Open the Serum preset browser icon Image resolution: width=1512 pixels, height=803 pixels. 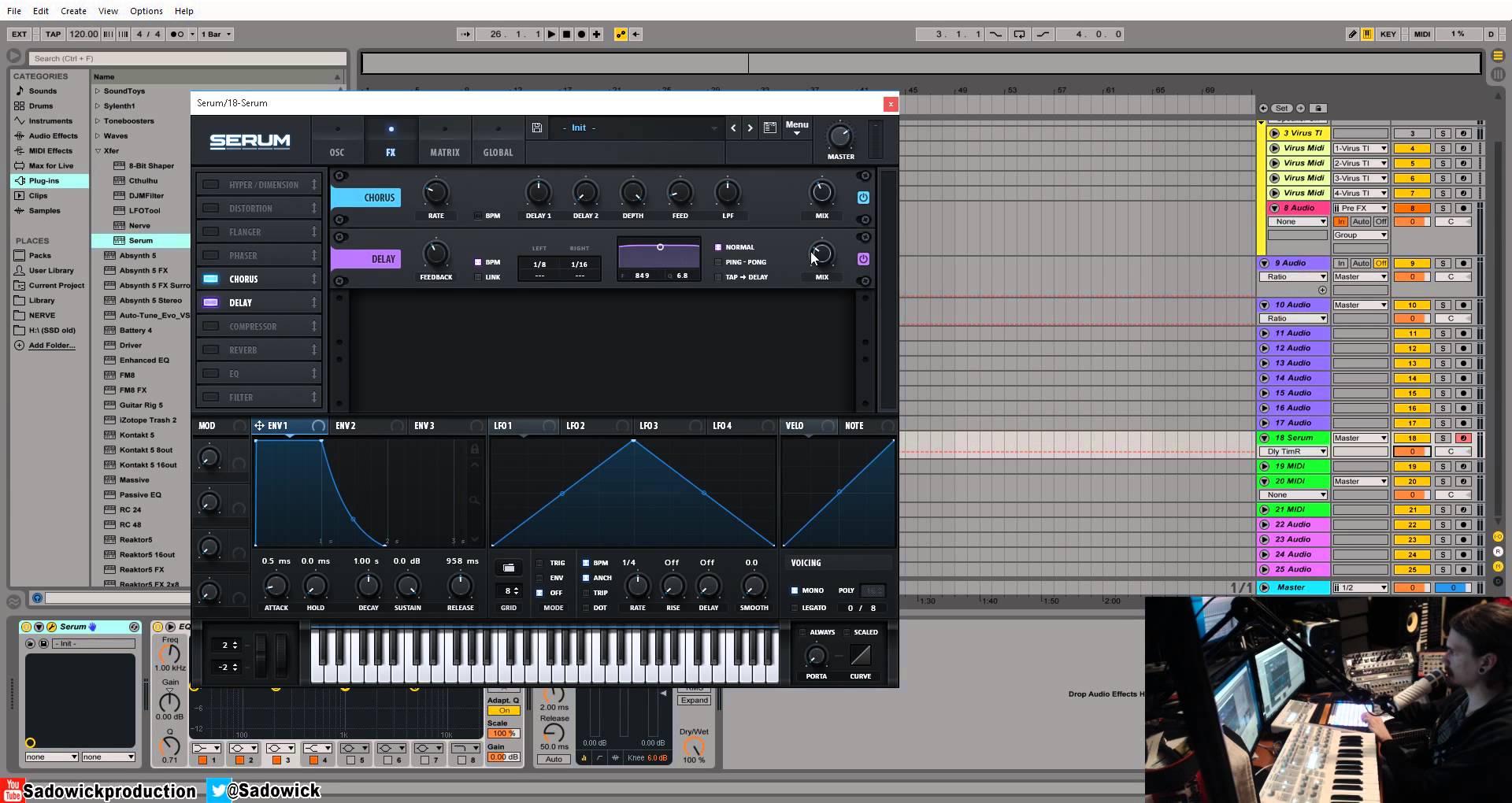770,128
